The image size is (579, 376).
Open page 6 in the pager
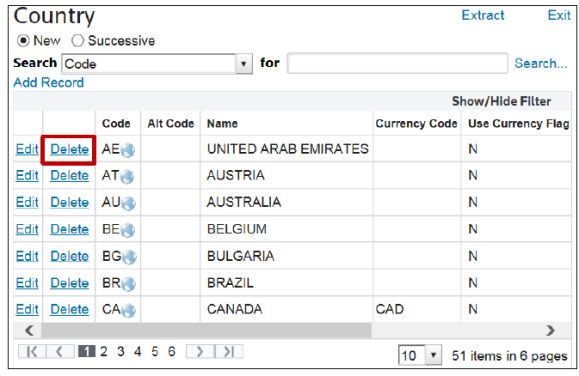pos(171,352)
